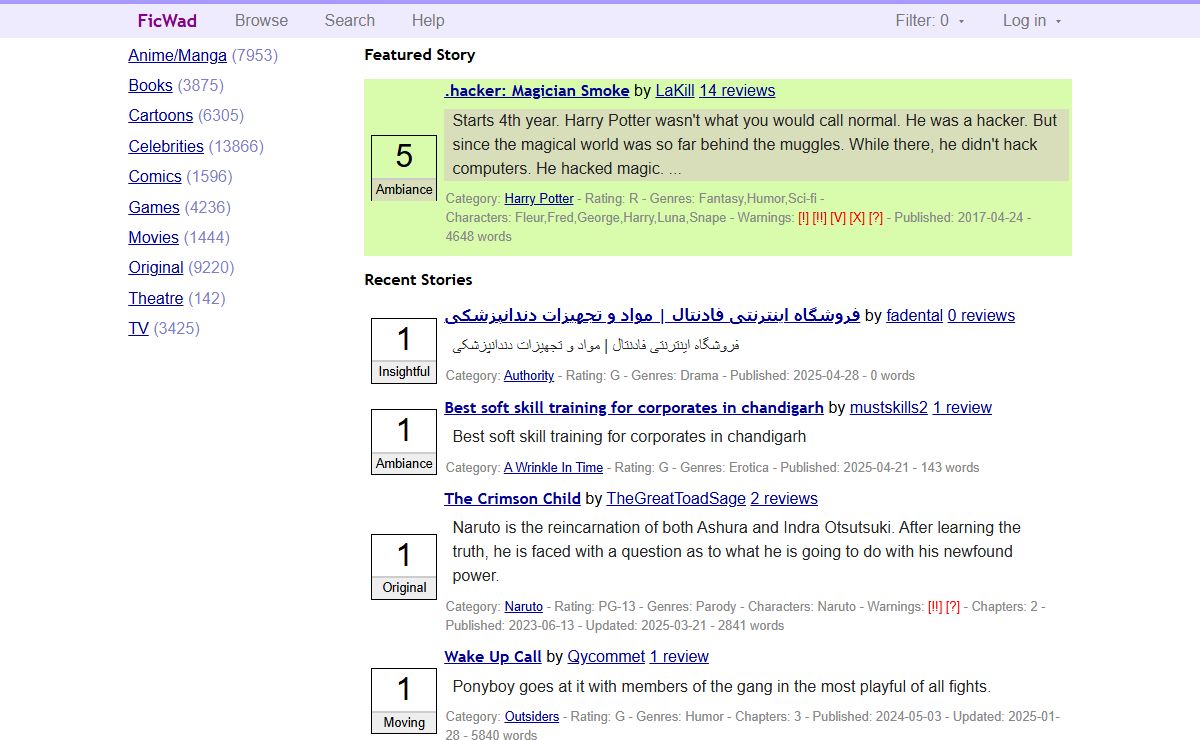1200x740 pixels.
Task: Browse the Celebrities category
Action: pyautogui.click(x=165, y=146)
